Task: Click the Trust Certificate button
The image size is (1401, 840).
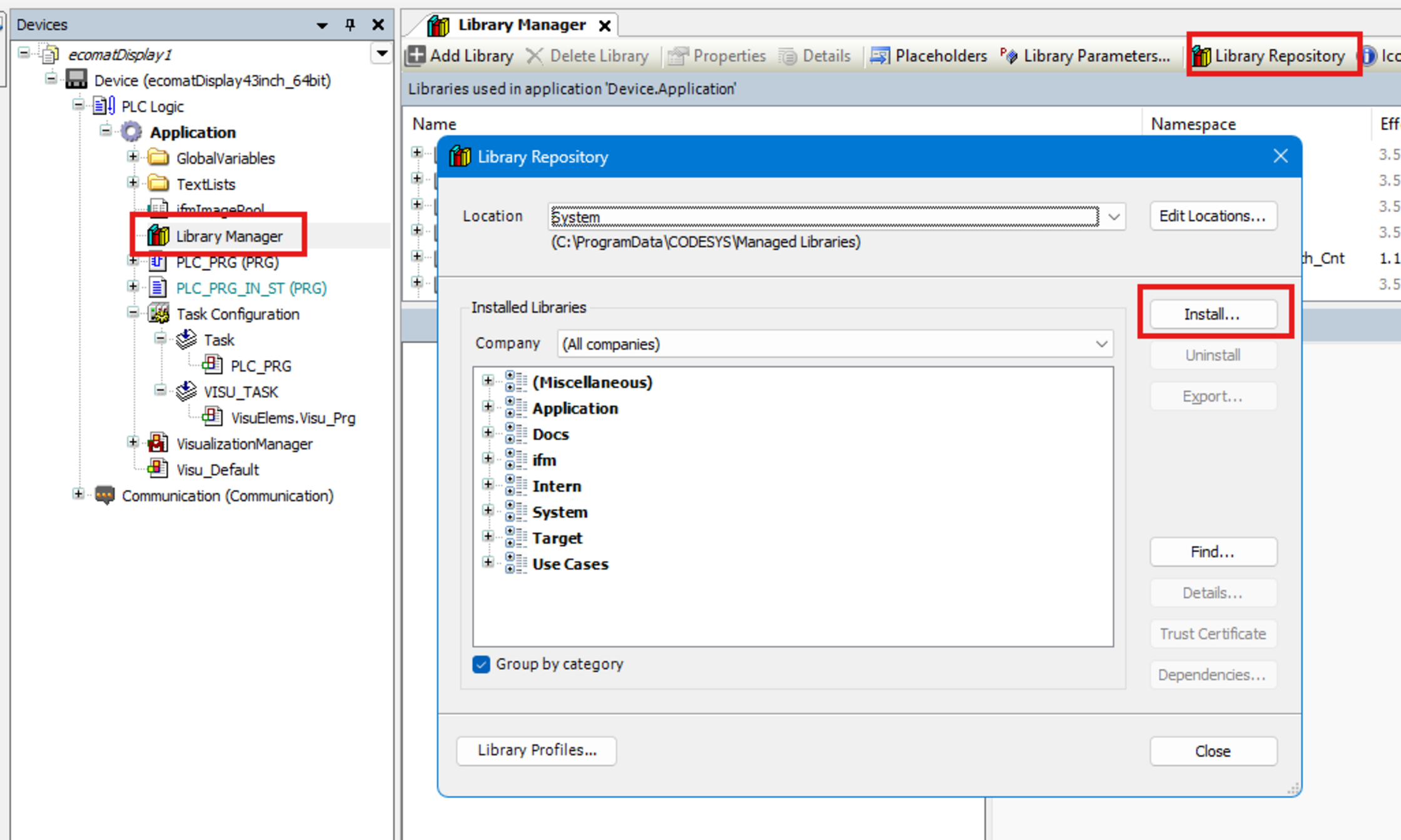Action: (1213, 634)
